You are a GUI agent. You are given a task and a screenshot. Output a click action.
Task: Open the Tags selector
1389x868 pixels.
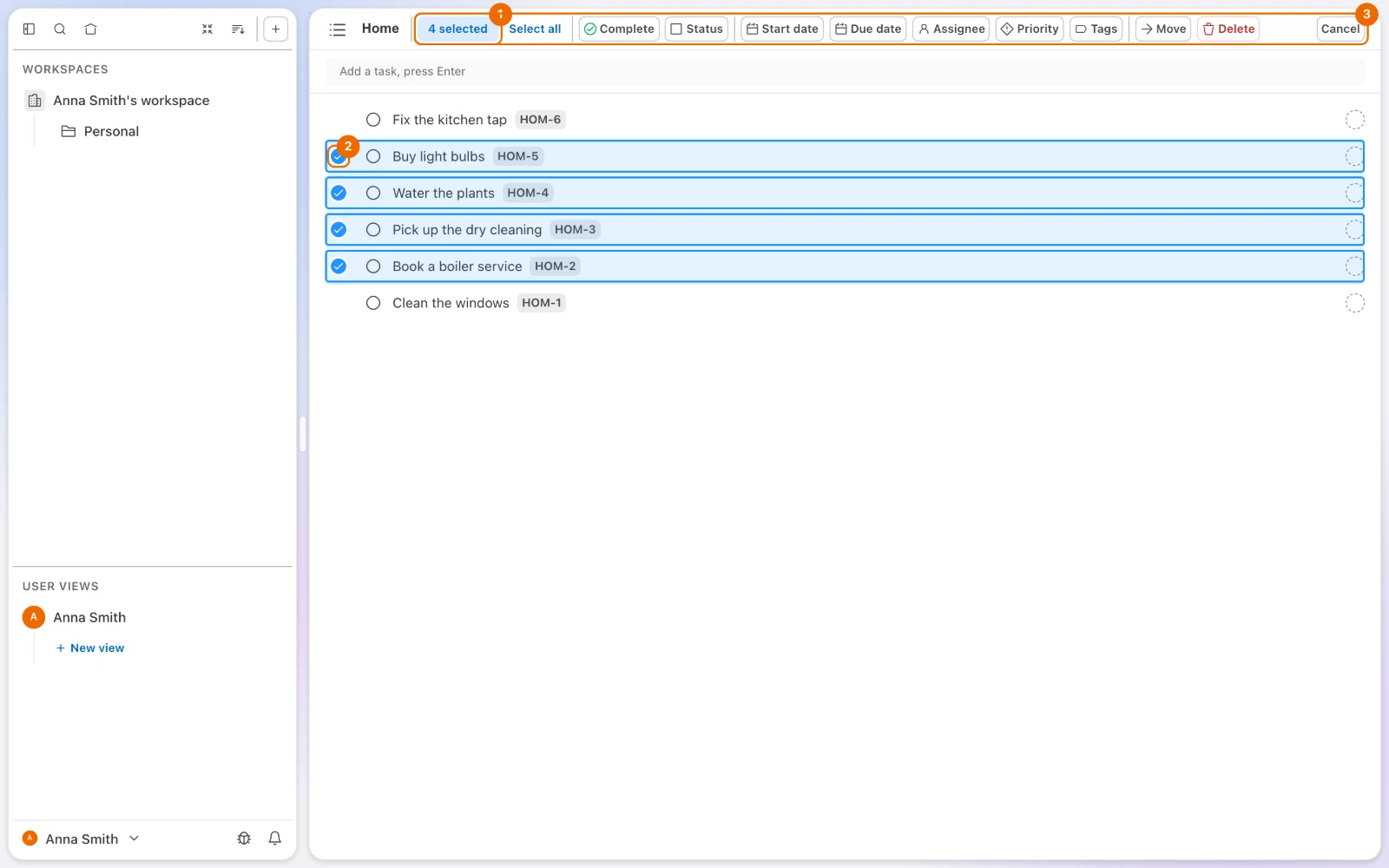[x=1096, y=29]
